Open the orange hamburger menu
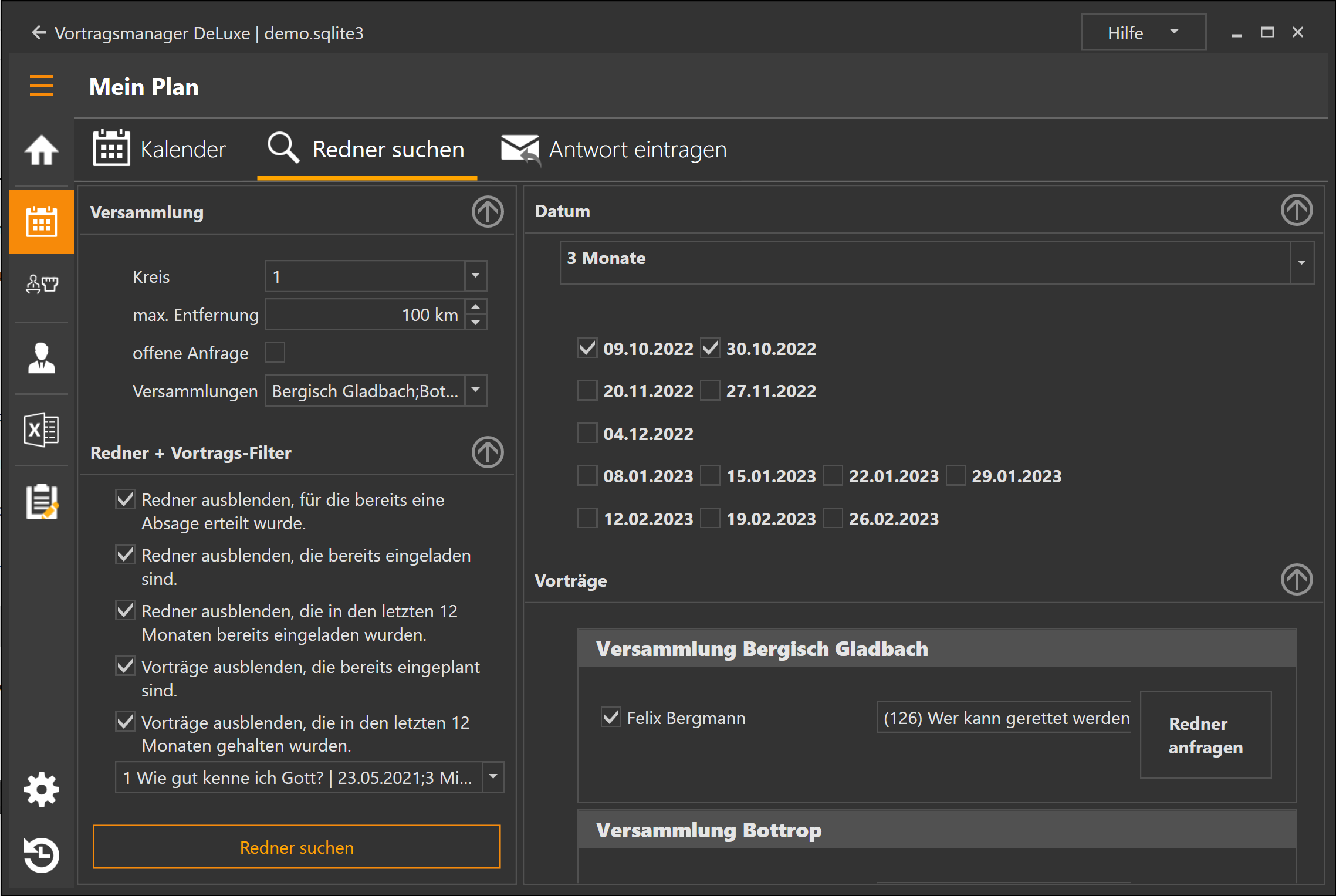Screen dimensions: 1336x896 tap(42, 86)
